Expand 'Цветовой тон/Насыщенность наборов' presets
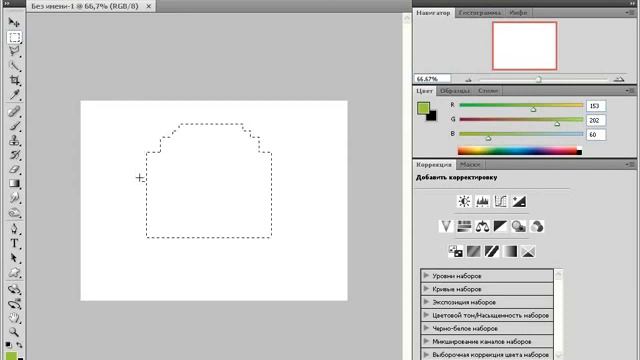640x360 pixels. click(x=426, y=315)
